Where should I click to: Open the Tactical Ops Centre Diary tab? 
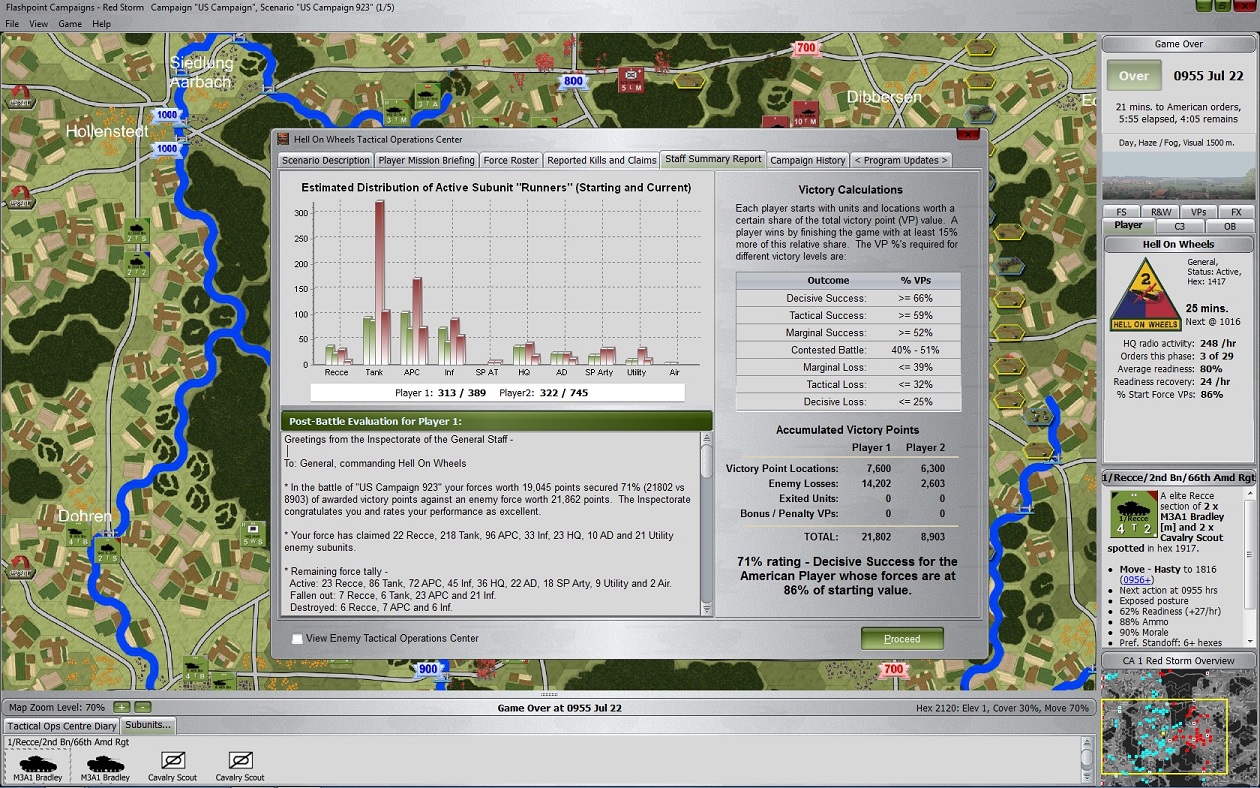pos(62,726)
